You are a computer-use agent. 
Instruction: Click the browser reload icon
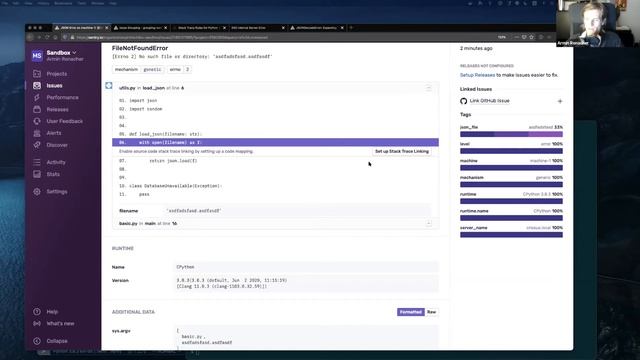47,37
